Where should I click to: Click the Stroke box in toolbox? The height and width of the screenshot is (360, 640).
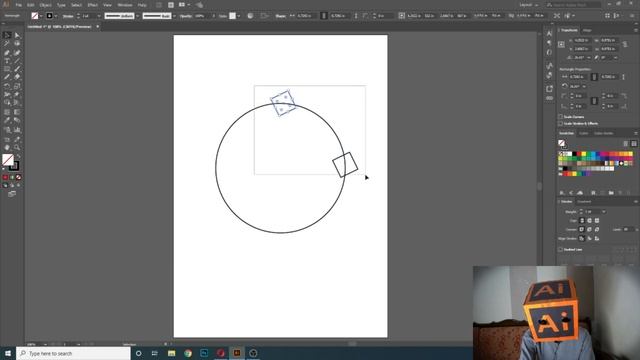point(14,166)
